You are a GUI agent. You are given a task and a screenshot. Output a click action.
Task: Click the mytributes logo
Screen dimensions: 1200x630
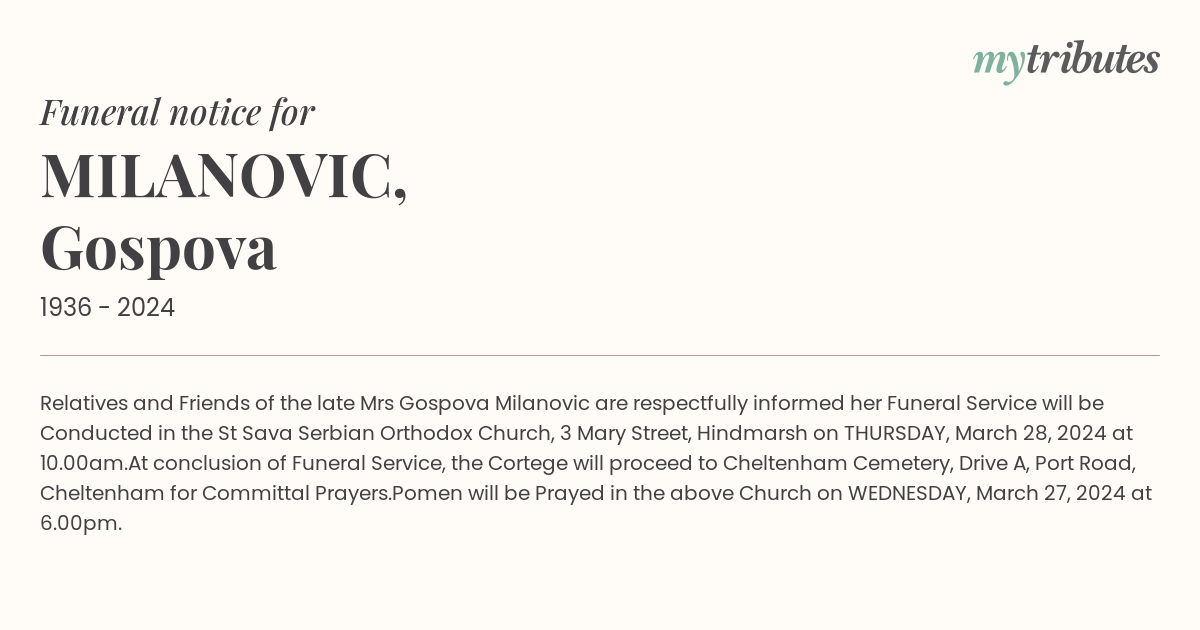click(x=1066, y=61)
